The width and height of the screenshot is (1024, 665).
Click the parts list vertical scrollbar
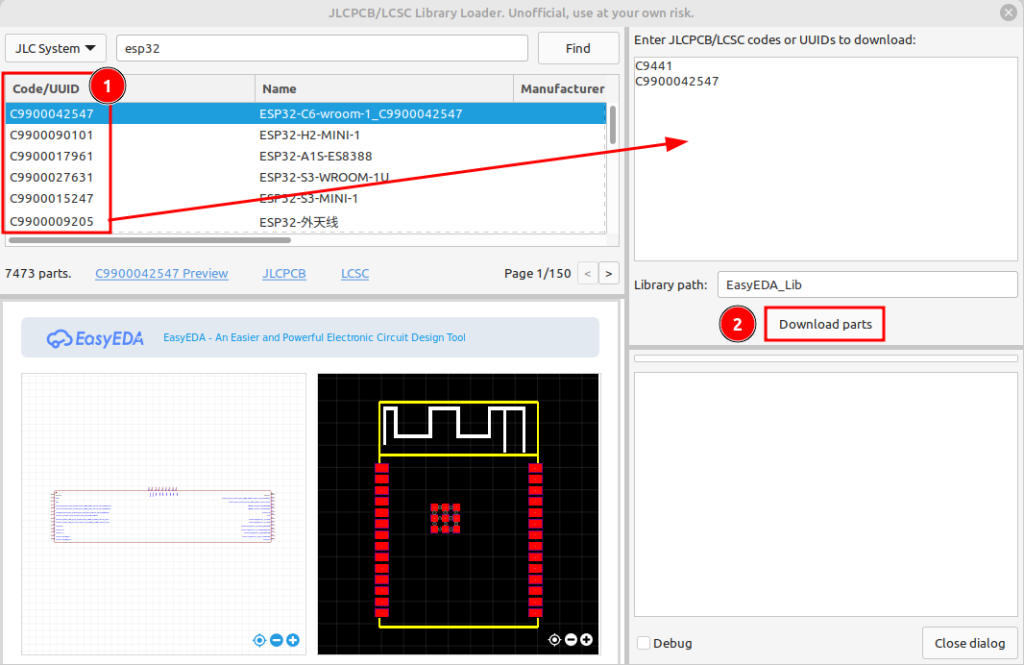click(613, 124)
